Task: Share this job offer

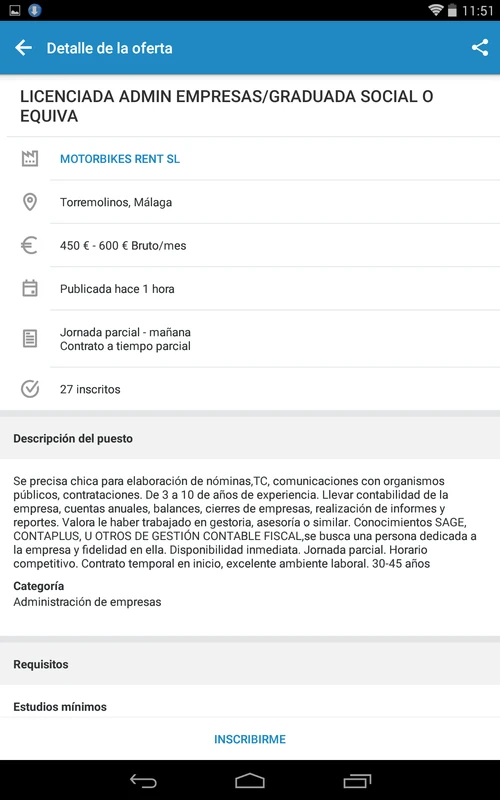Action: pos(480,48)
